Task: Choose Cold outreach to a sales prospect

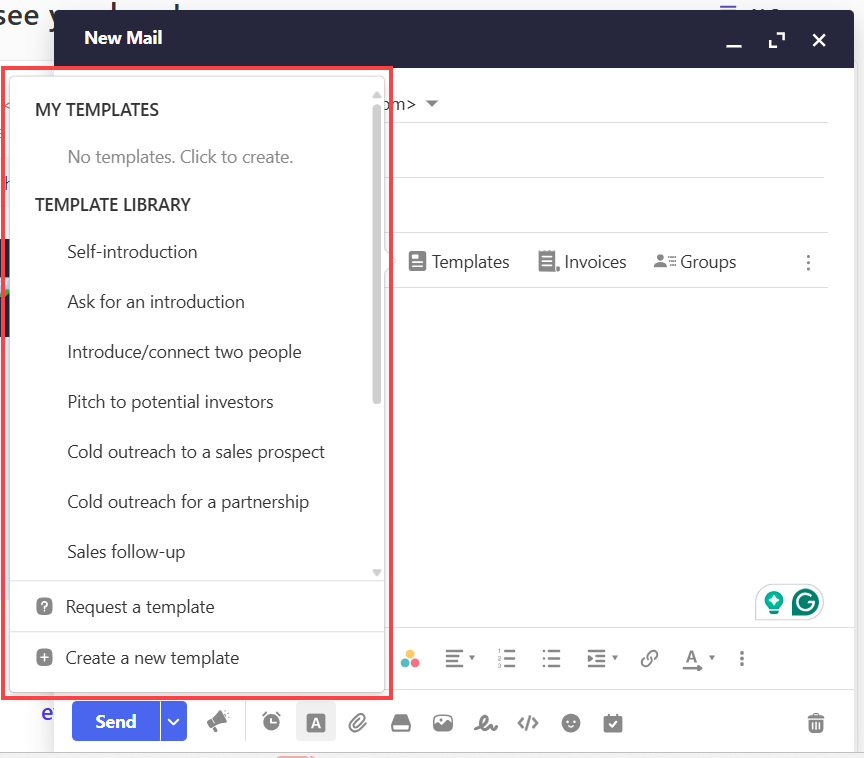Action: point(197,452)
